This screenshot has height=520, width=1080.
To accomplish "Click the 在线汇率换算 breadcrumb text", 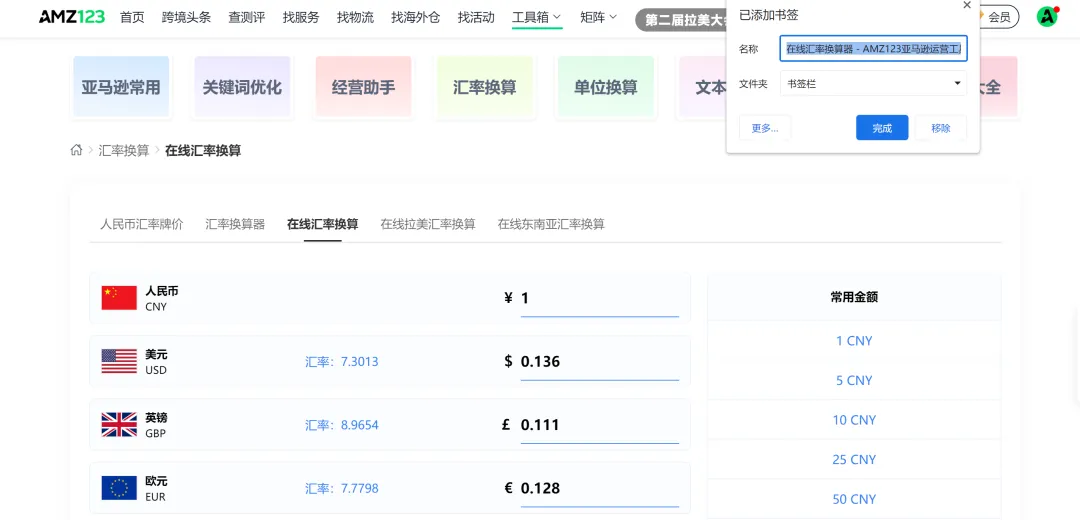I will 203,150.
